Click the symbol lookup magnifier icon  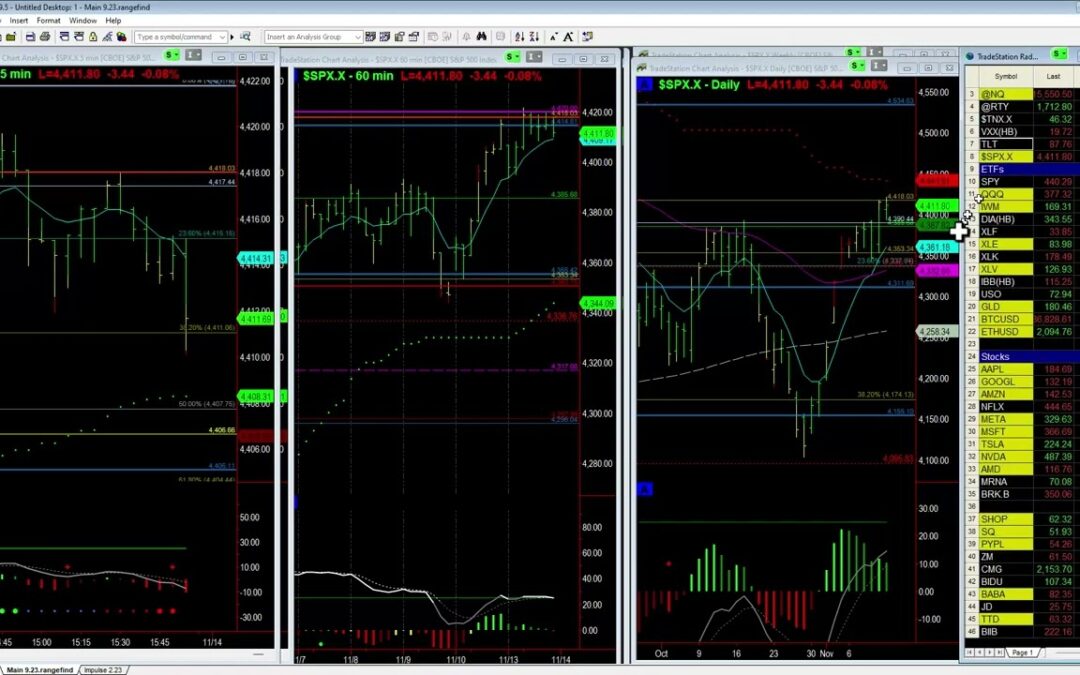(x=245, y=37)
